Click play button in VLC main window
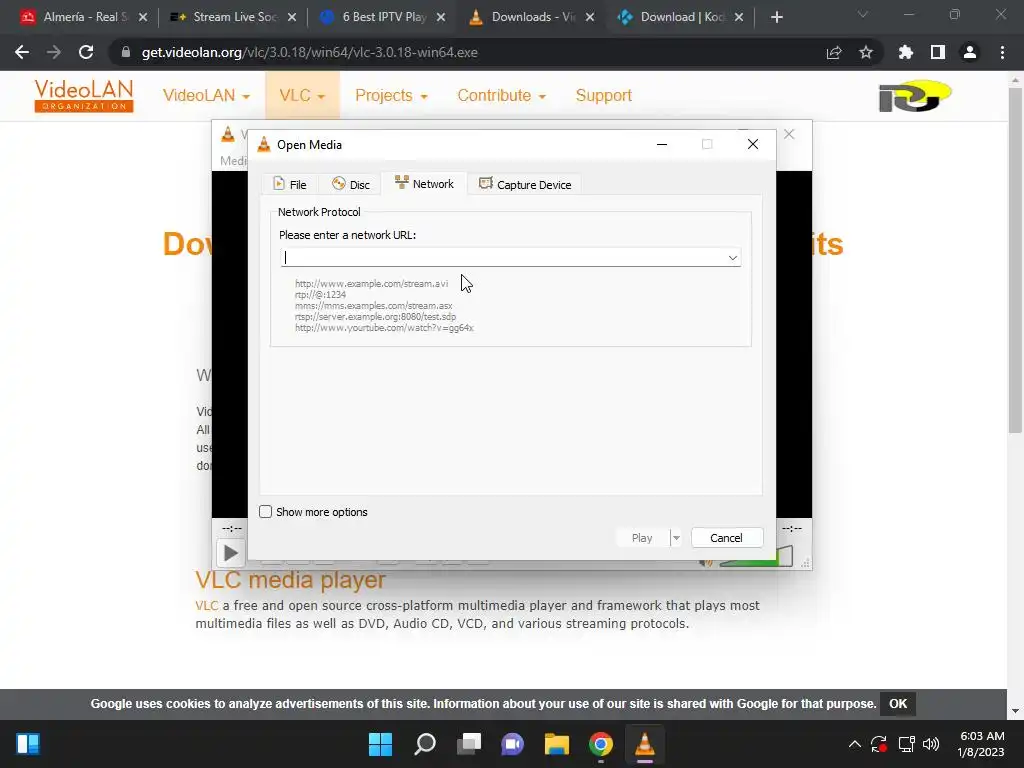The image size is (1024, 768). 231,554
